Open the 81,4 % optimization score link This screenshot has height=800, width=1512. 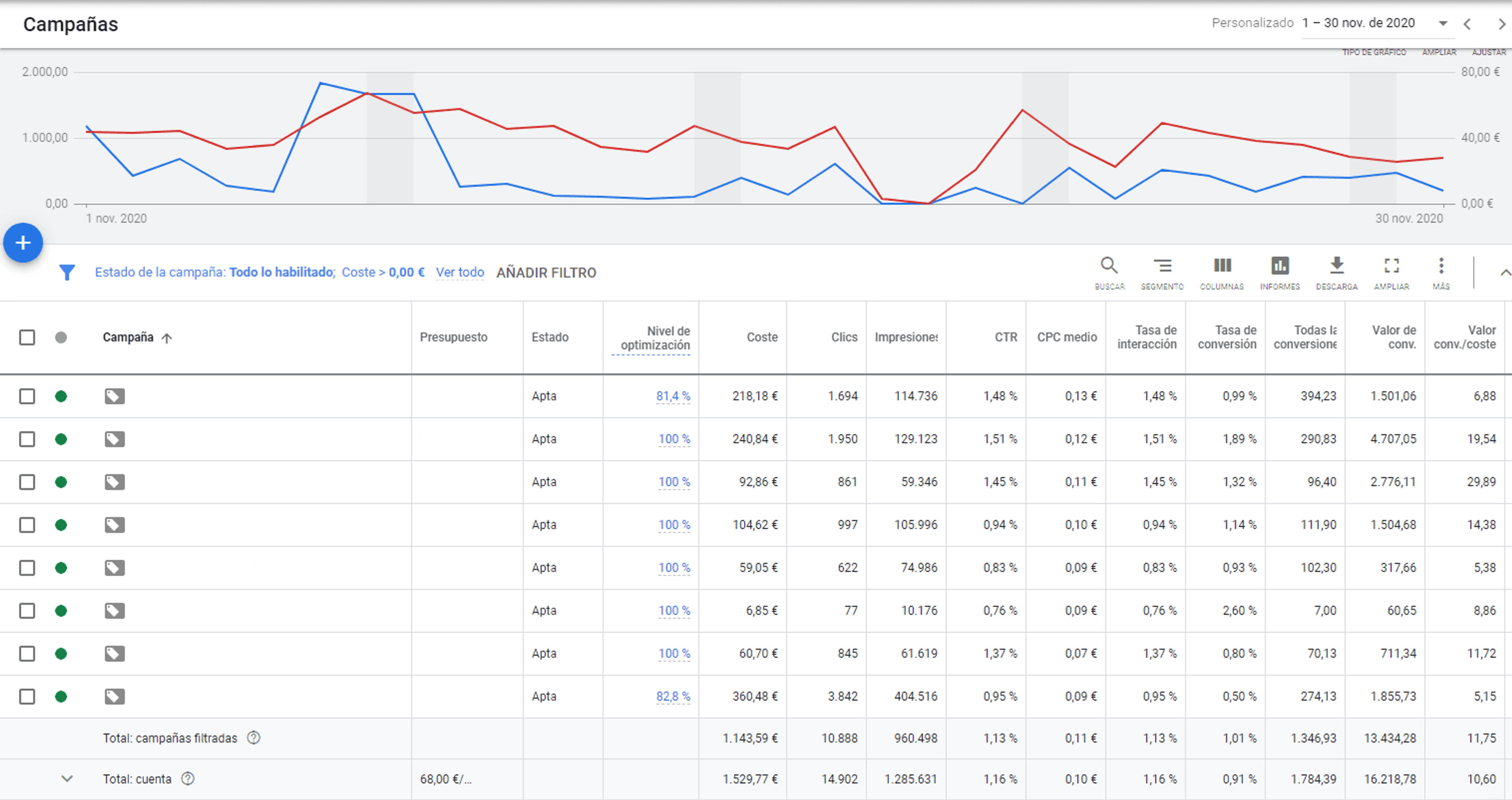[673, 397]
